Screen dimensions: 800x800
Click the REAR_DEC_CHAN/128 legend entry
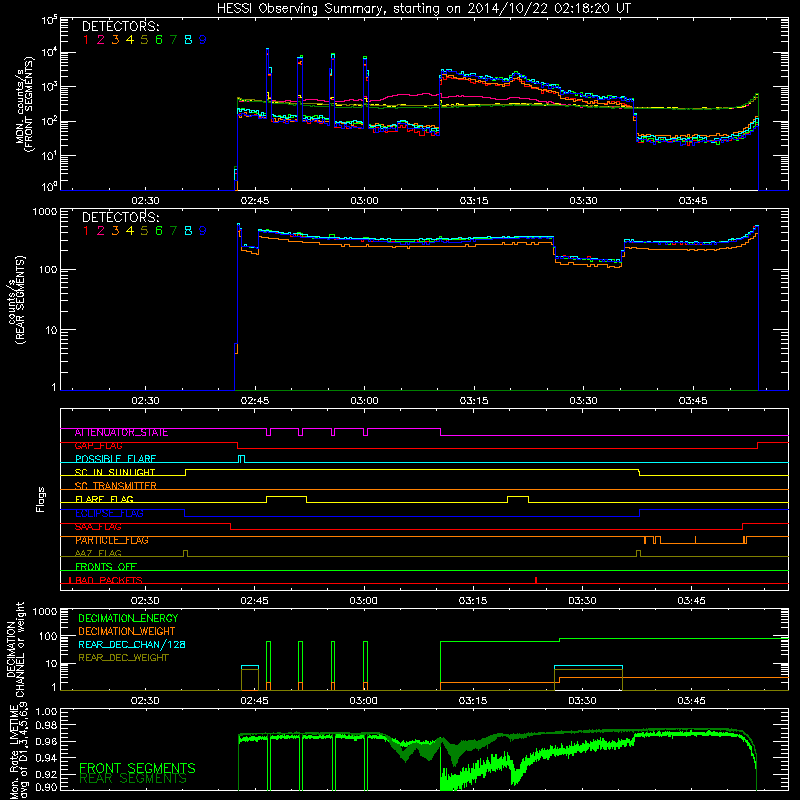132,644
